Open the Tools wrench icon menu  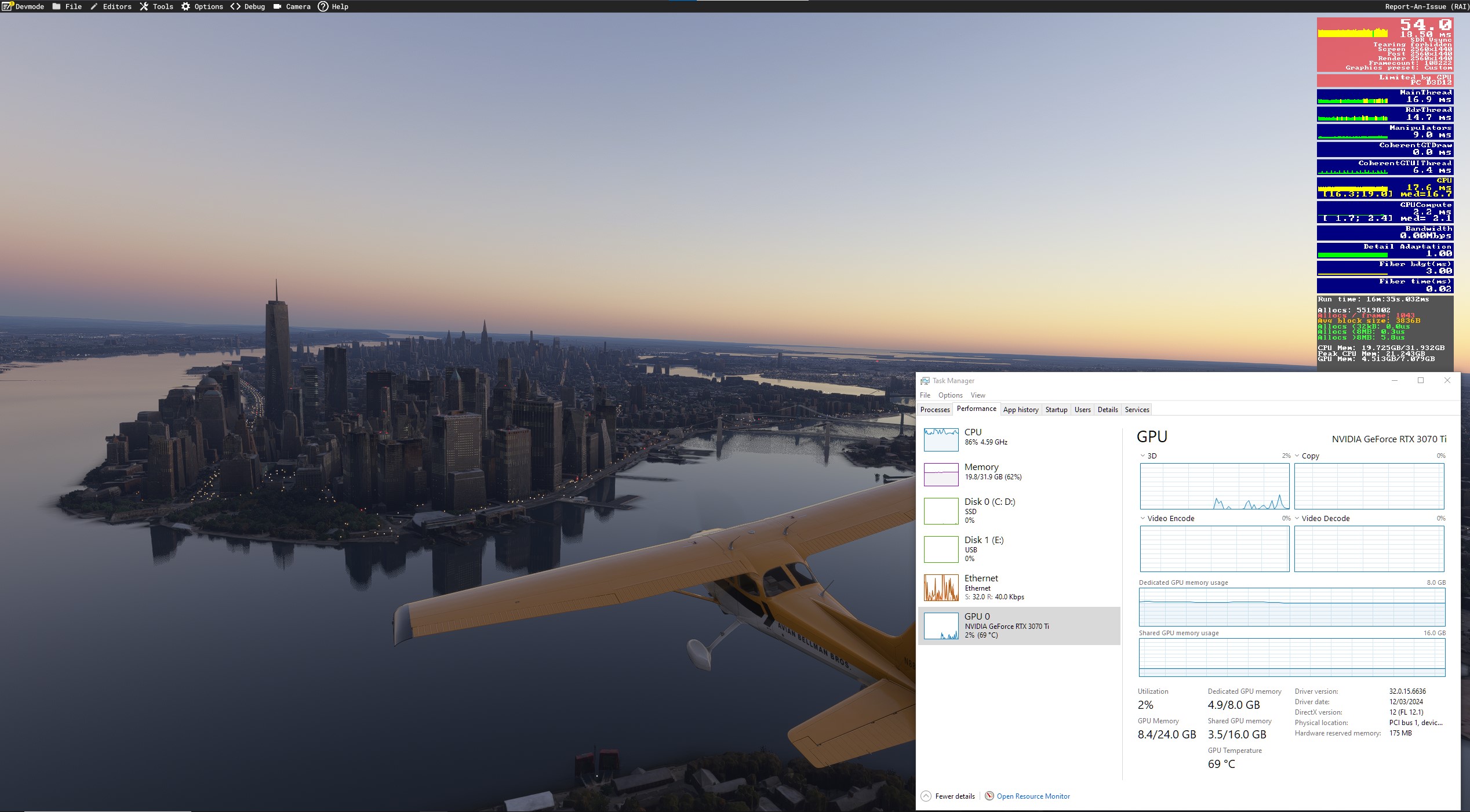tap(144, 6)
